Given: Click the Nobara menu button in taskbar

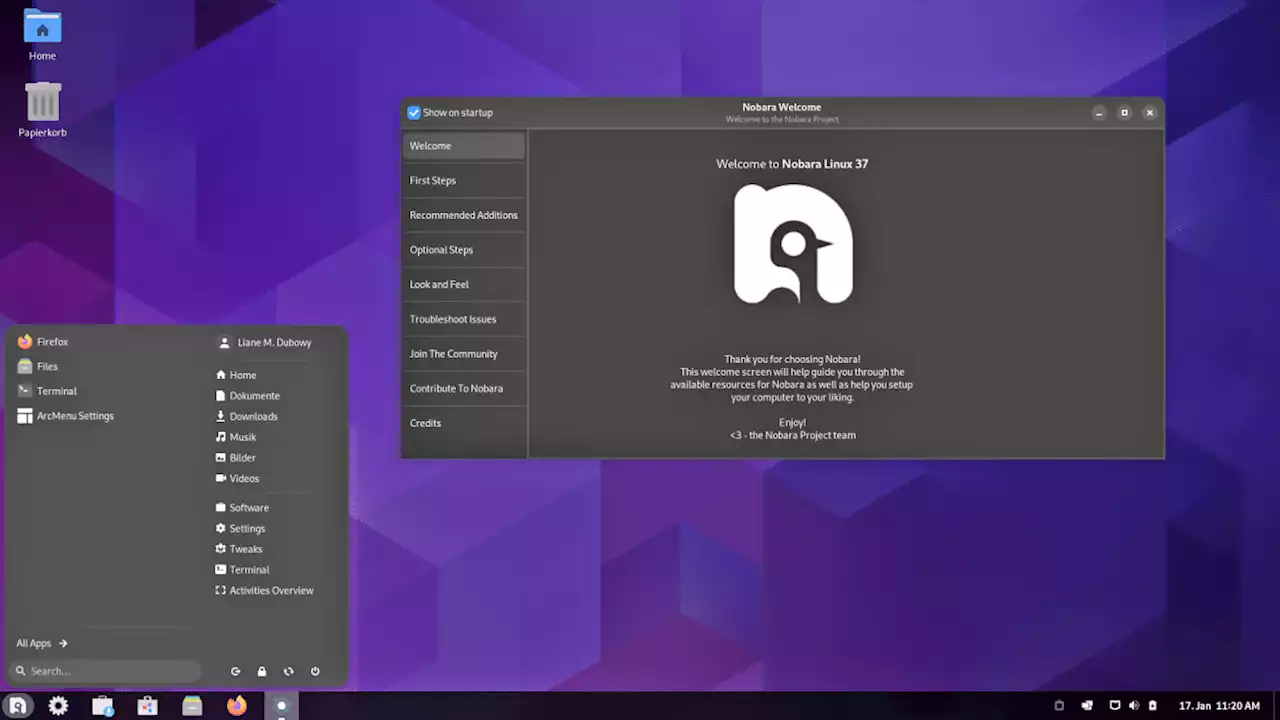Looking at the screenshot, I should pyautogui.click(x=17, y=706).
